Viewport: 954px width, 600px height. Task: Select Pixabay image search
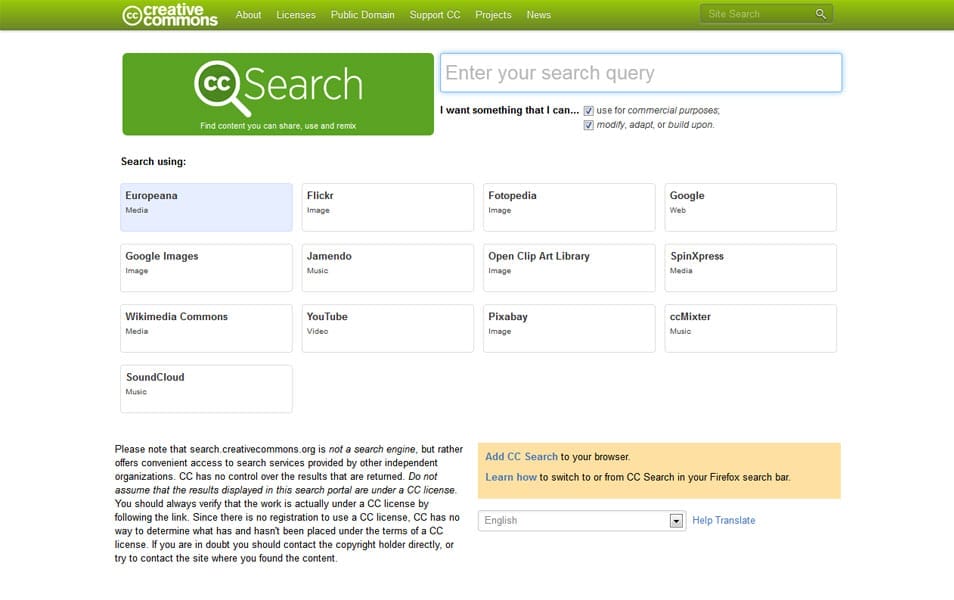(568, 327)
